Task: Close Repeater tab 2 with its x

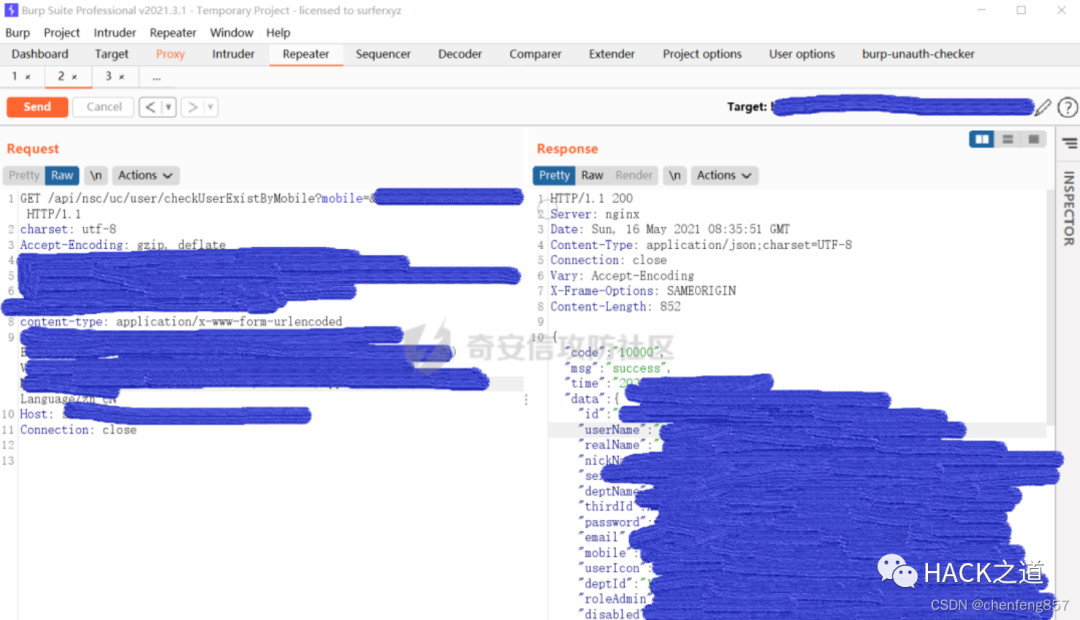Action: tap(74, 77)
